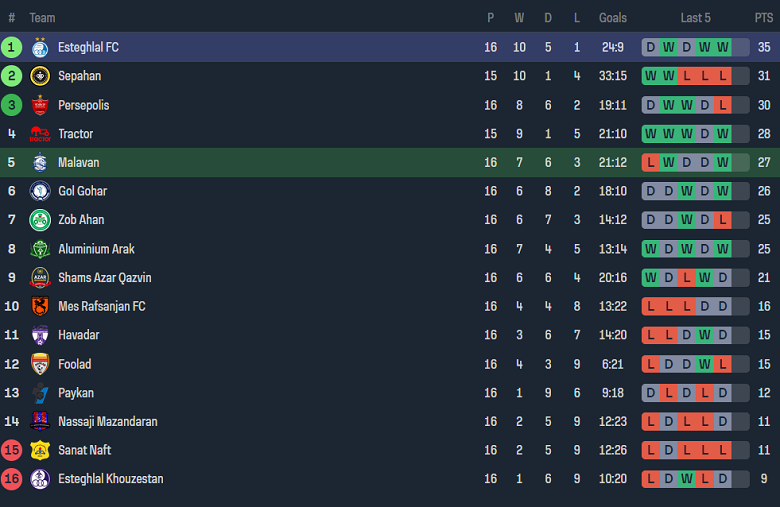The width and height of the screenshot is (780, 507).
Task: Sort standings by Goals column header
Action: tap(613, 18)
